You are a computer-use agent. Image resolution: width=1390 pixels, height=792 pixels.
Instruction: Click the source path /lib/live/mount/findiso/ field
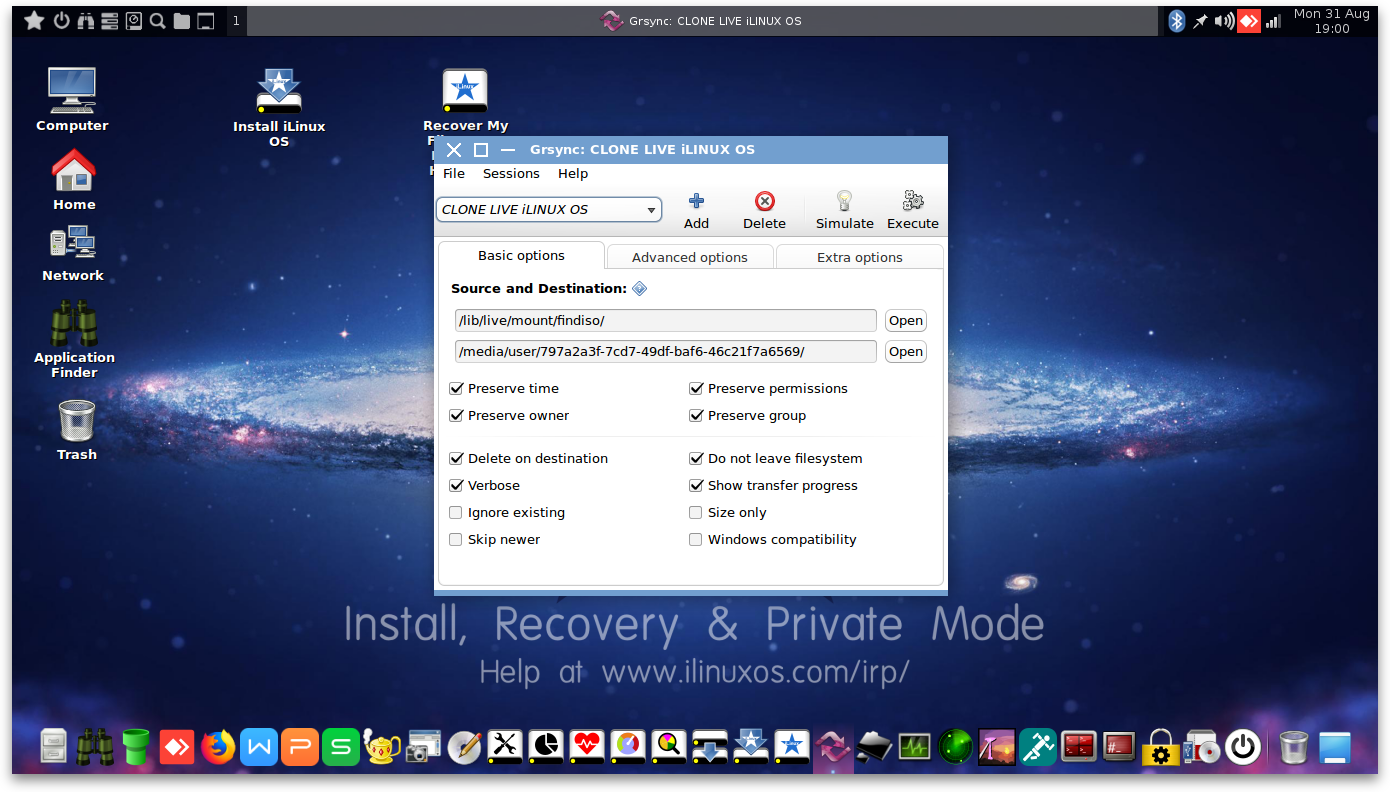click(x=665, y=320)
